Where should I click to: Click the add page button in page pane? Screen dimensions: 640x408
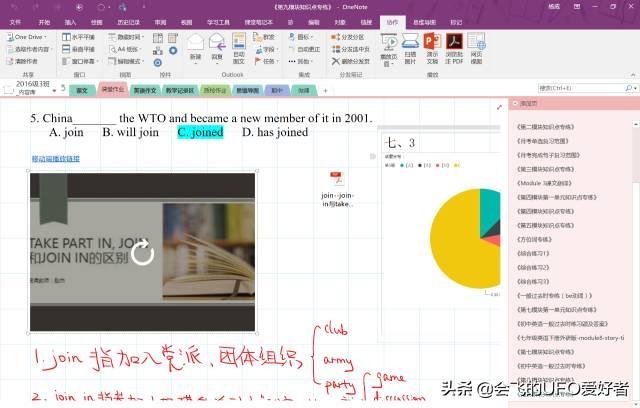tap(525, 104)
